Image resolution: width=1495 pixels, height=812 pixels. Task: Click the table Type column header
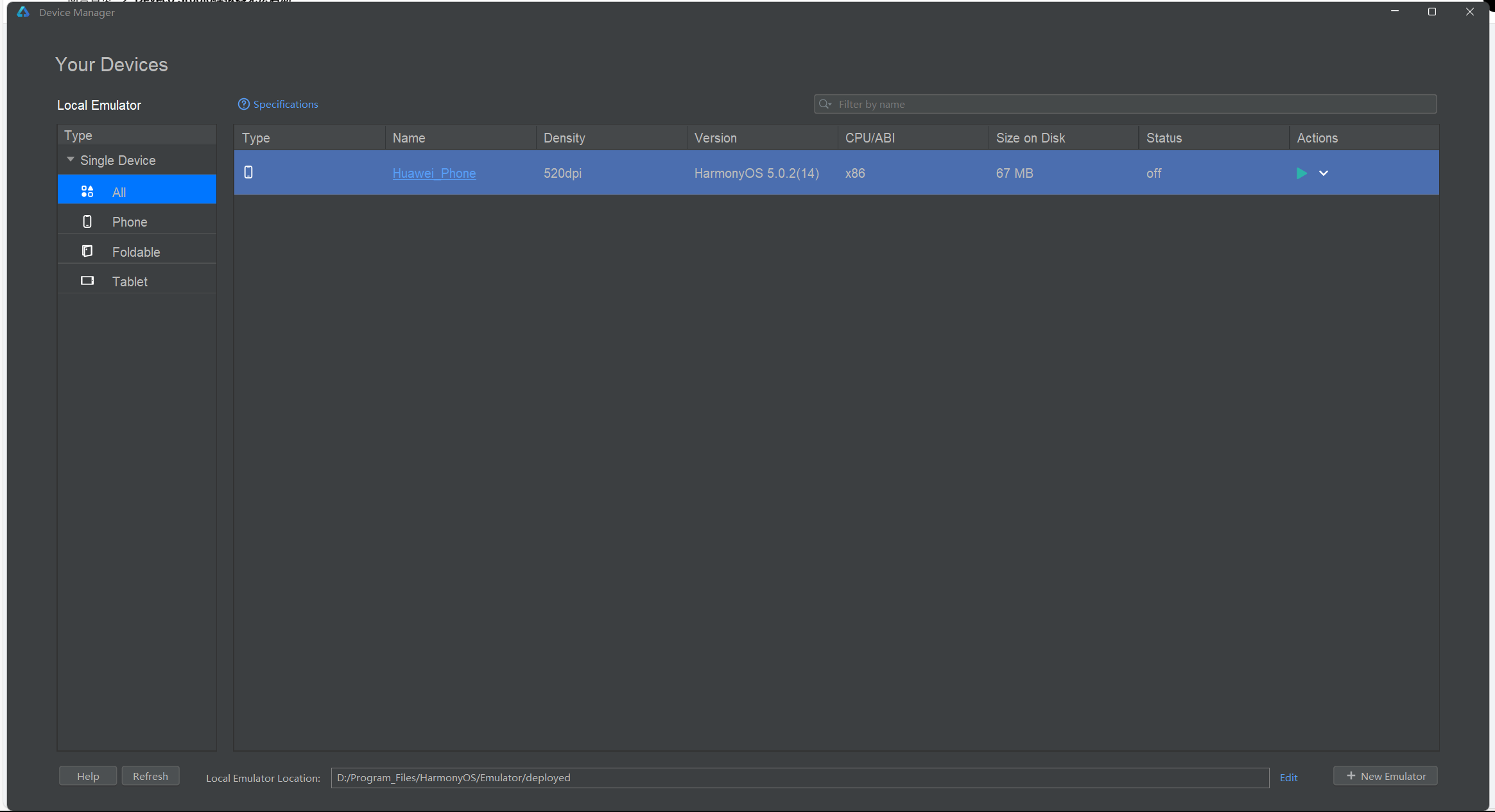click(x=310, y=138)
